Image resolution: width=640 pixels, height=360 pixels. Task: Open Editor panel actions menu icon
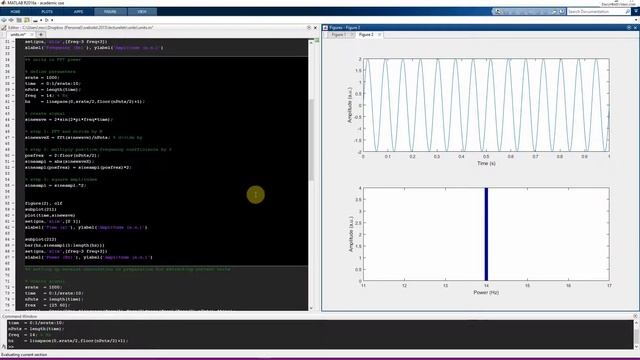point(309,27)
